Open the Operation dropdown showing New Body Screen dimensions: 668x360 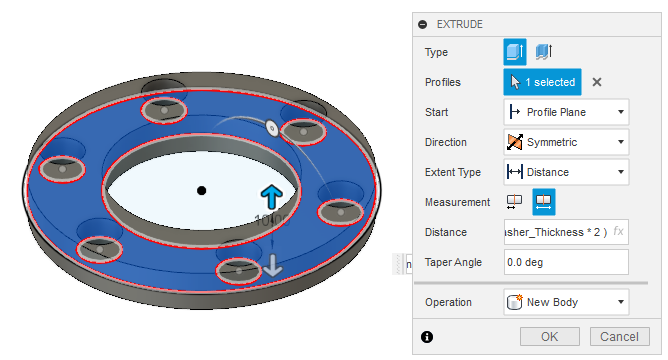566,302
